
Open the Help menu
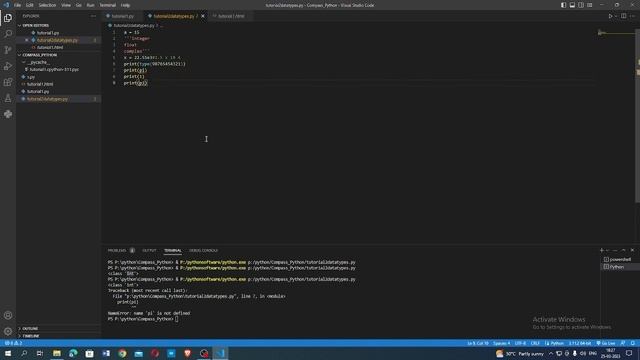tap(125, 5)
